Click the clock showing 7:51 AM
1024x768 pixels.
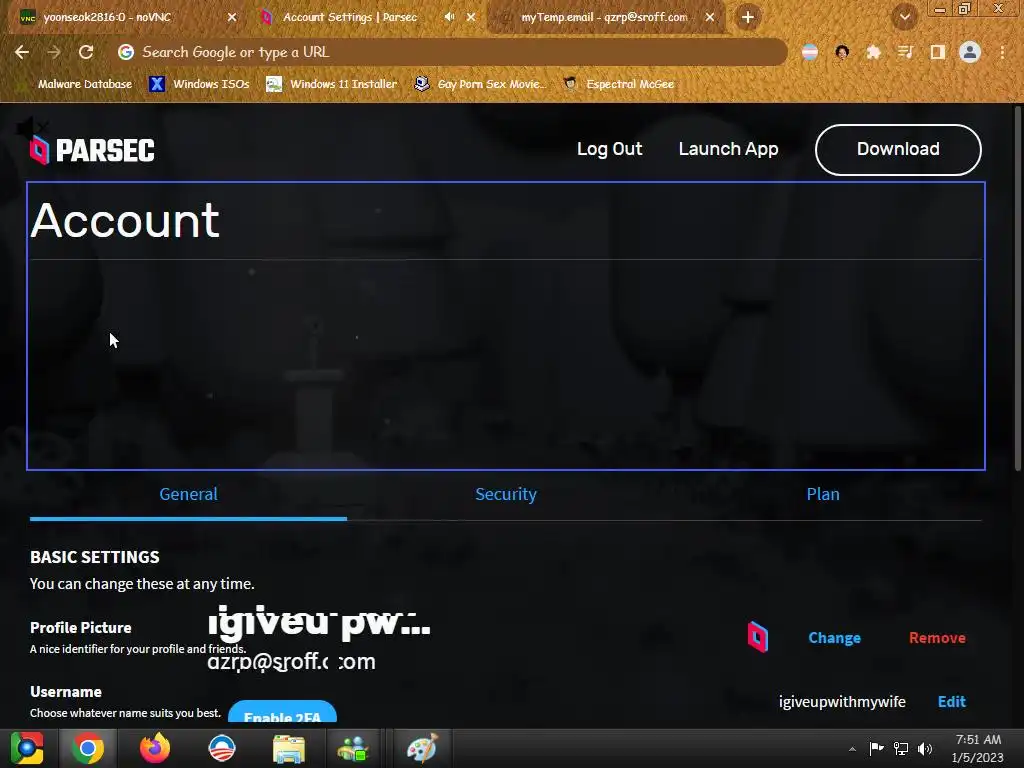[x=978, y=748]
